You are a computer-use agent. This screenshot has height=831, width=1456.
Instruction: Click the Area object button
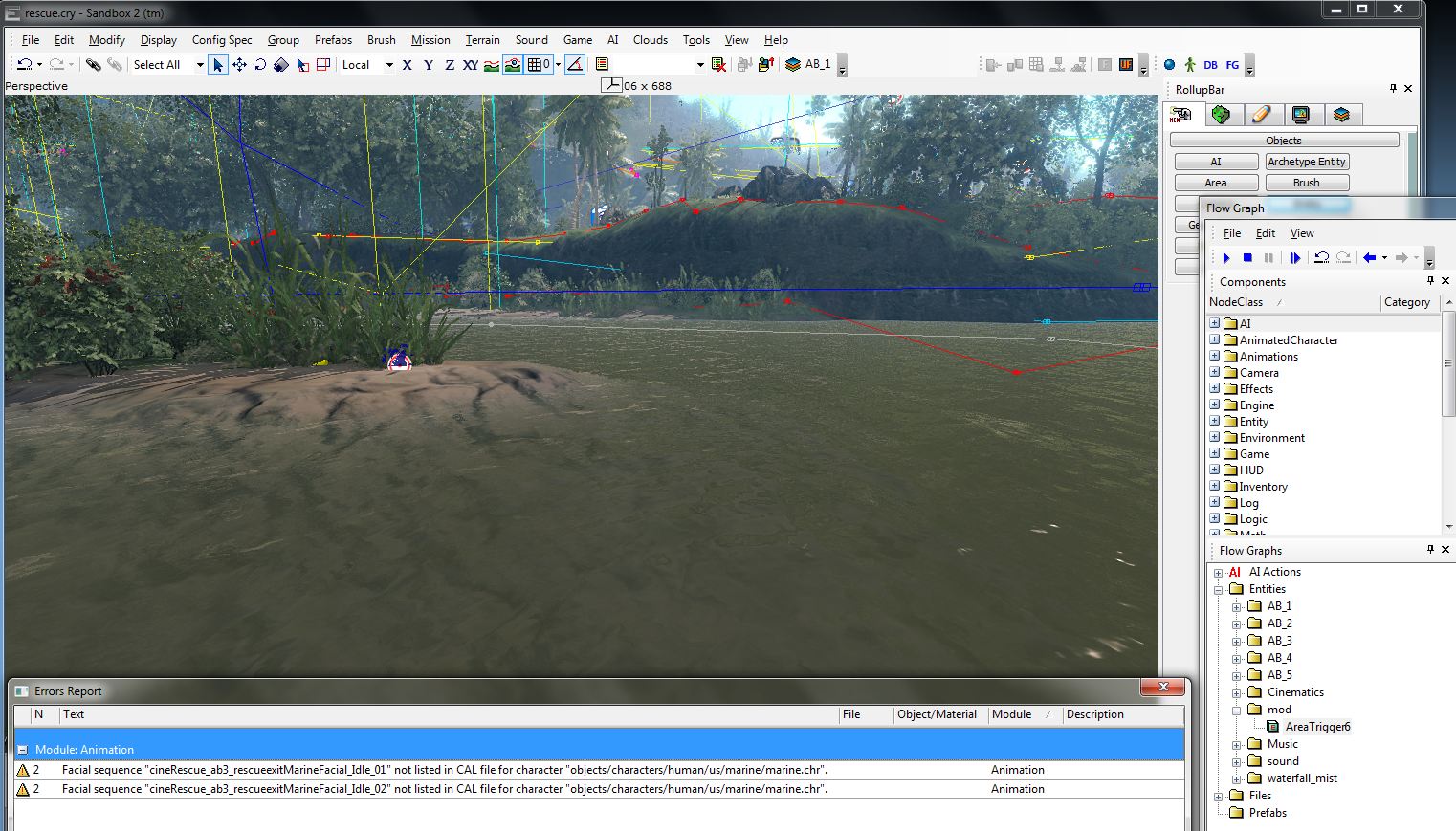[1216, 183]
